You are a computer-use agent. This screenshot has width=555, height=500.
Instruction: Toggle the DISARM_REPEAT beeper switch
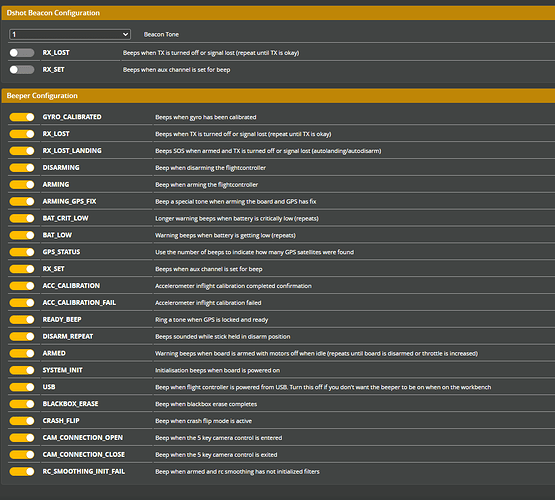22,337
